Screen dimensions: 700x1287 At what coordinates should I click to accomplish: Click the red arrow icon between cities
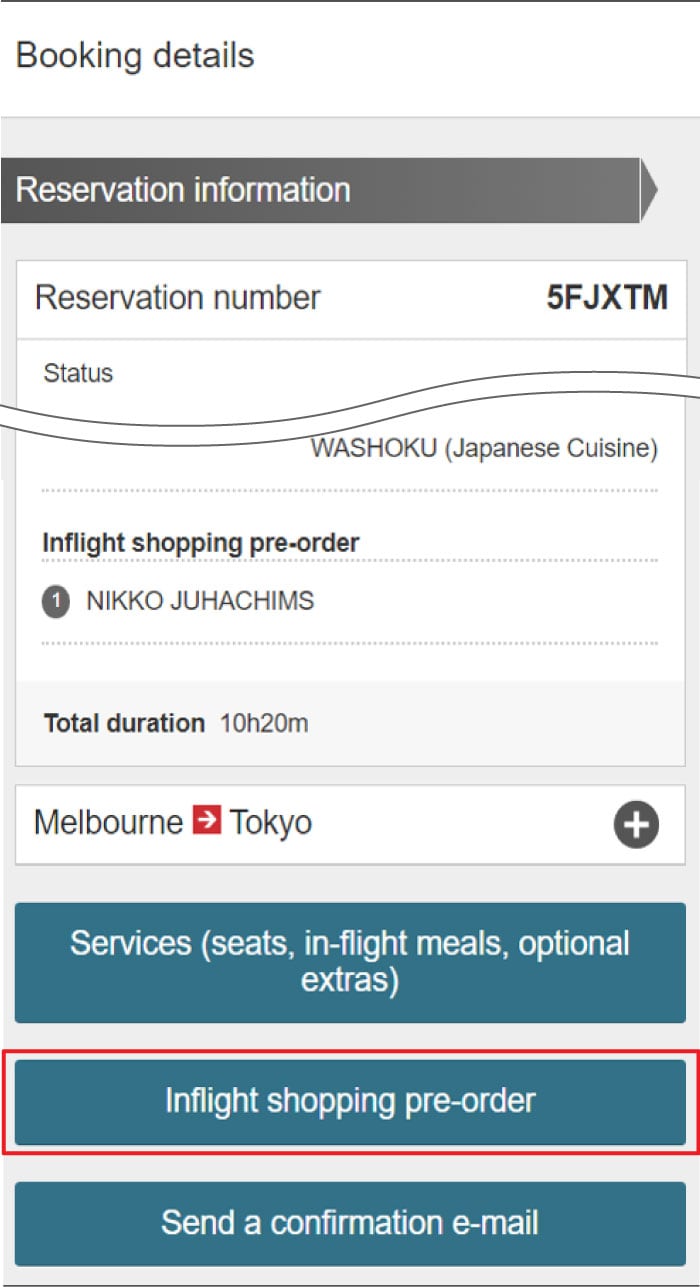point(207,823)
